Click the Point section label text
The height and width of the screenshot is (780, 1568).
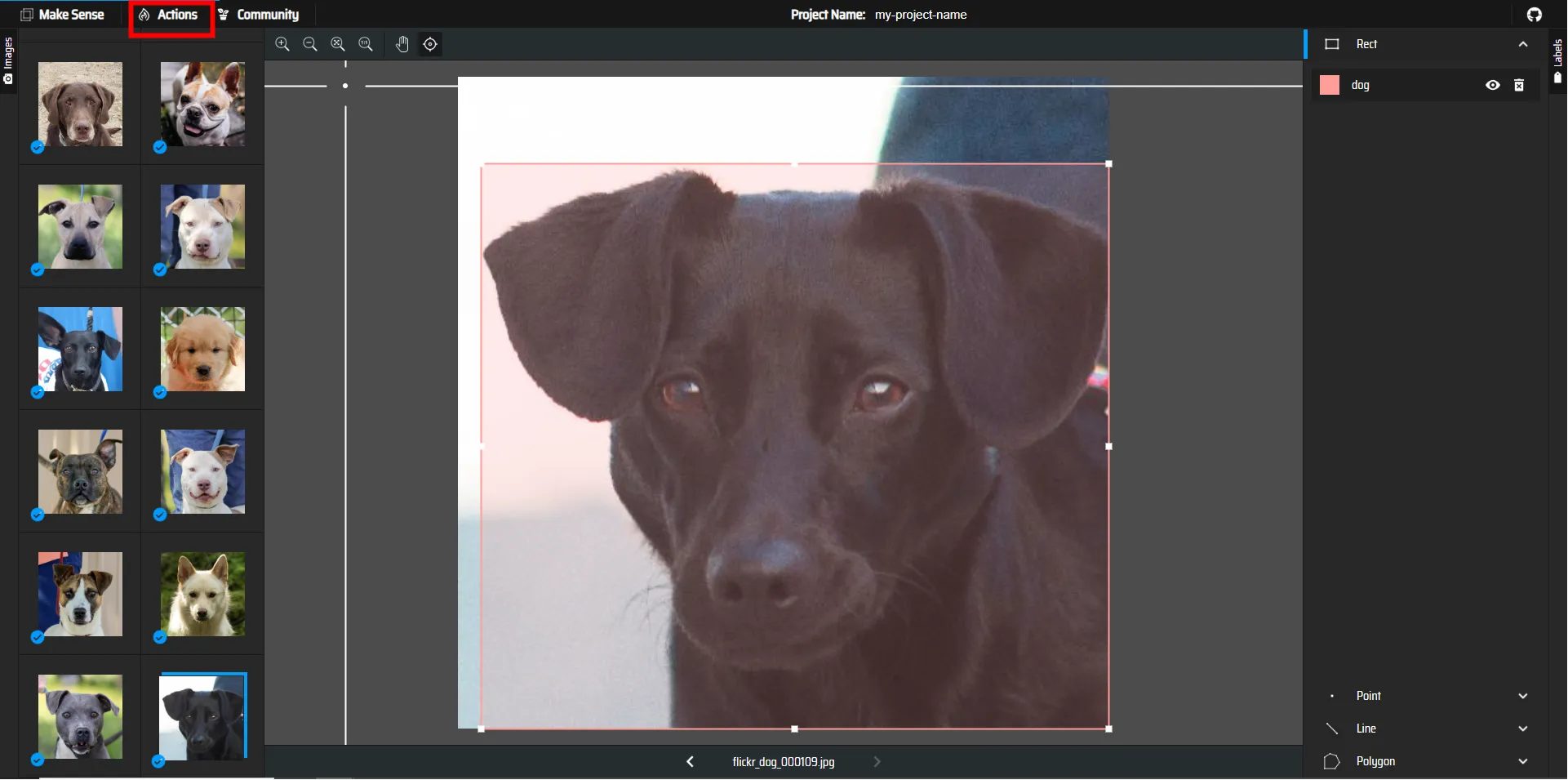pos(1369,696)
